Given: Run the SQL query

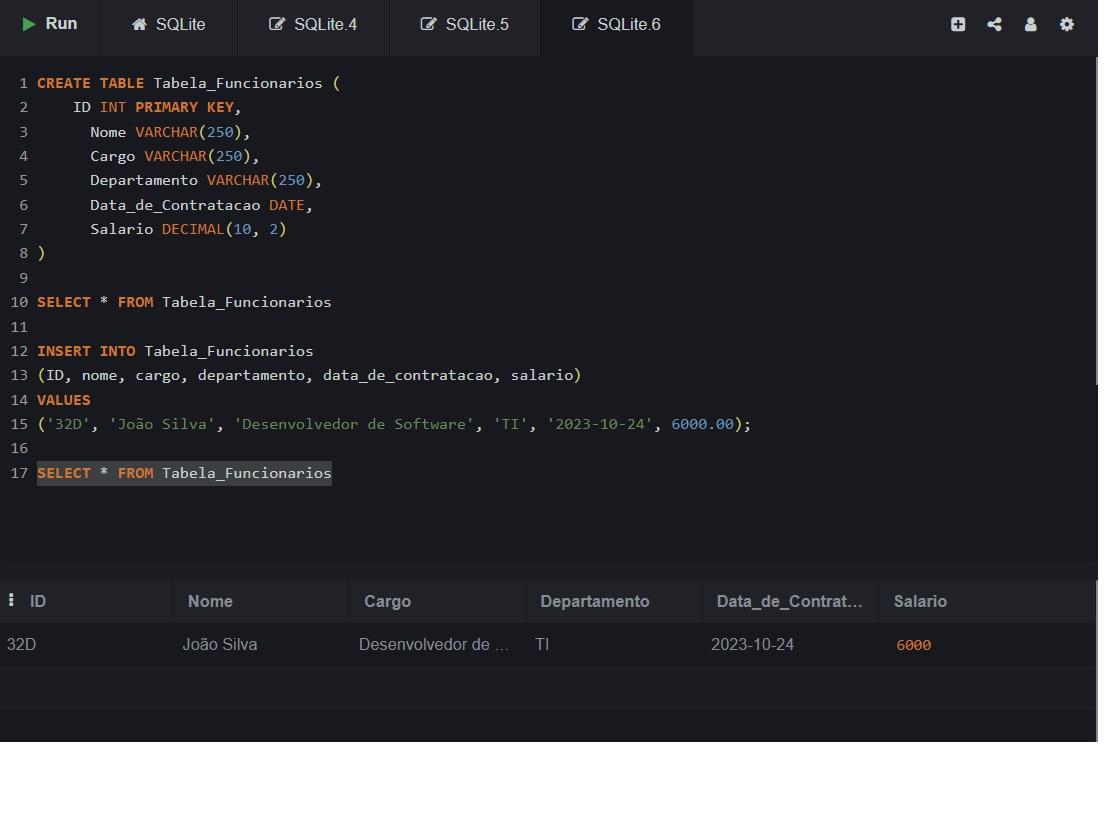Looking at the screenshot, I should tap(50, 24).
